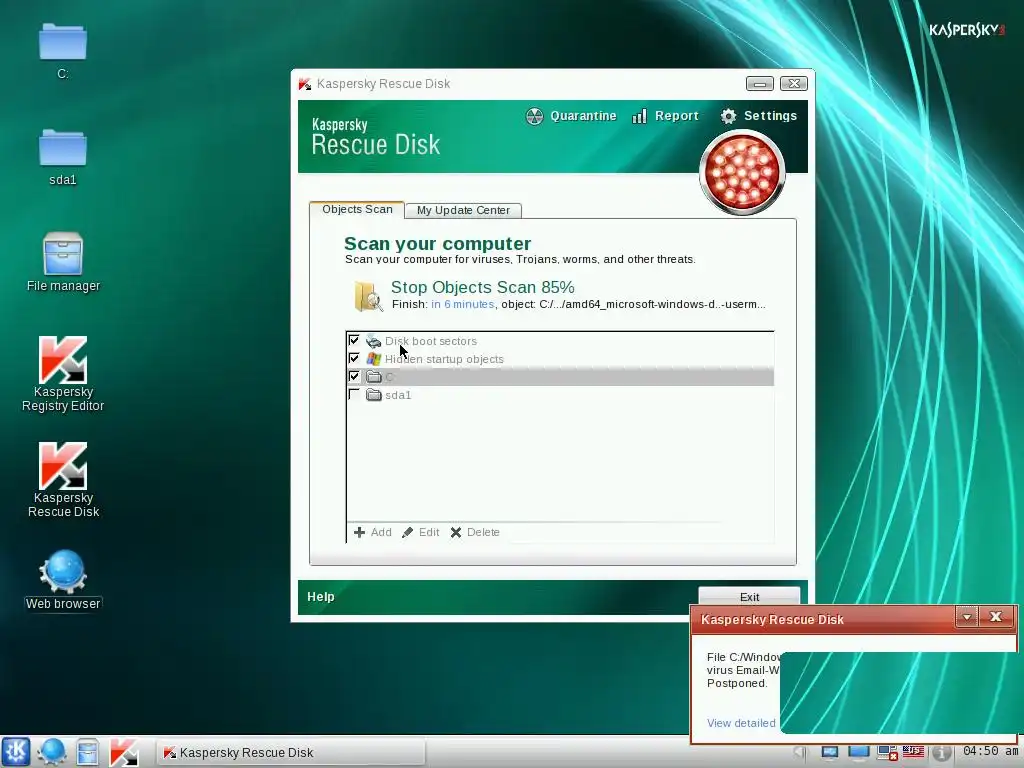Click Disk boot sectors drive icon

374,341
